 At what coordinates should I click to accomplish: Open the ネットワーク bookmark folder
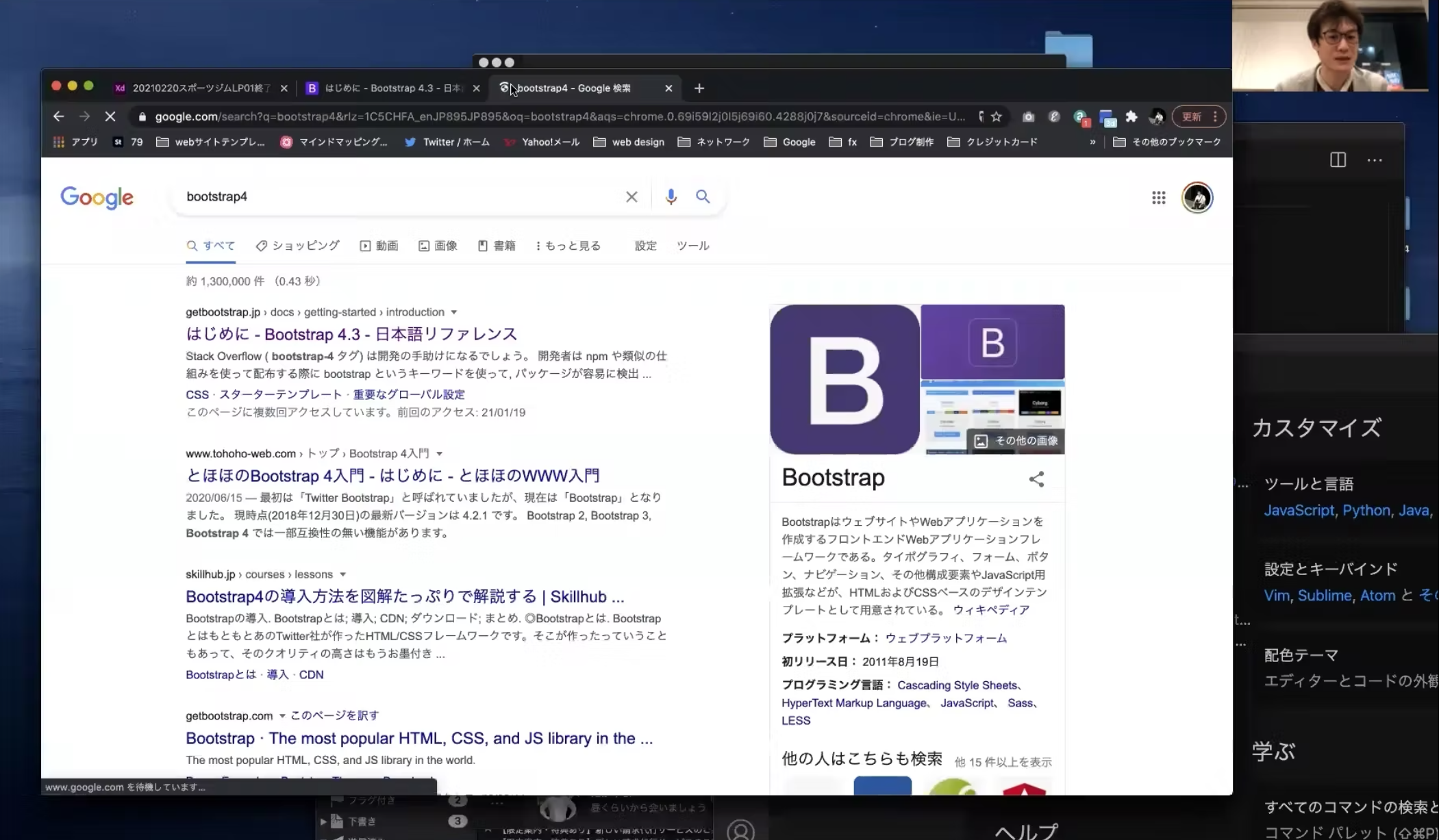pos(714,142)
